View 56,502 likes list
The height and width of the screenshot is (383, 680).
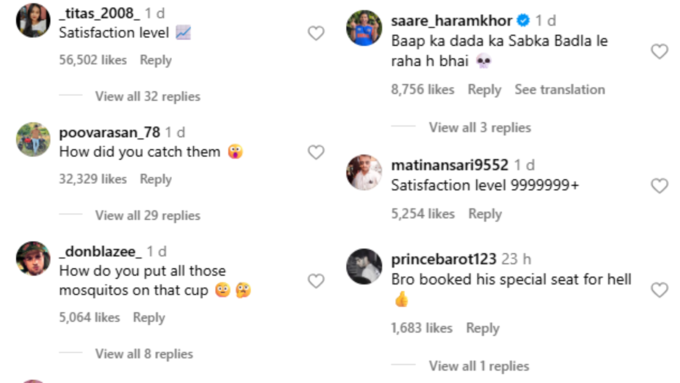coord(93,60)
